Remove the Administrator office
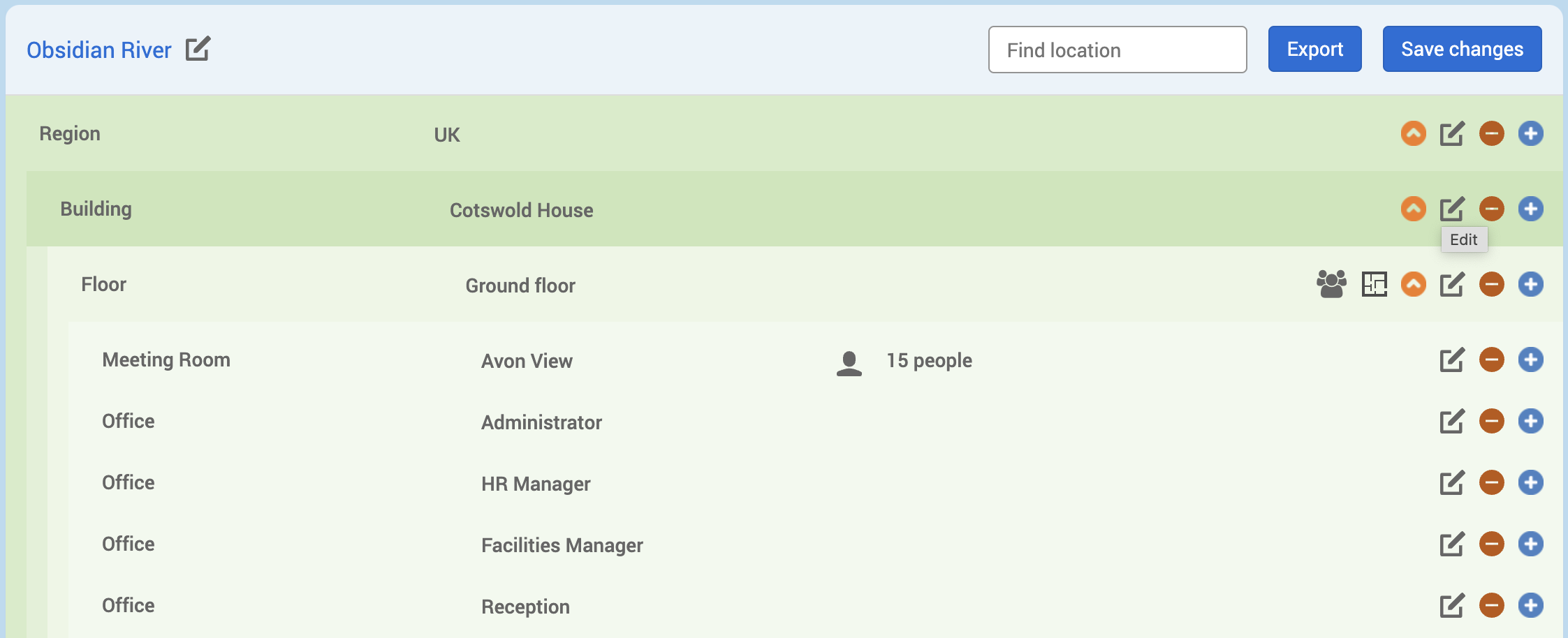 (x=1491, y=422)
